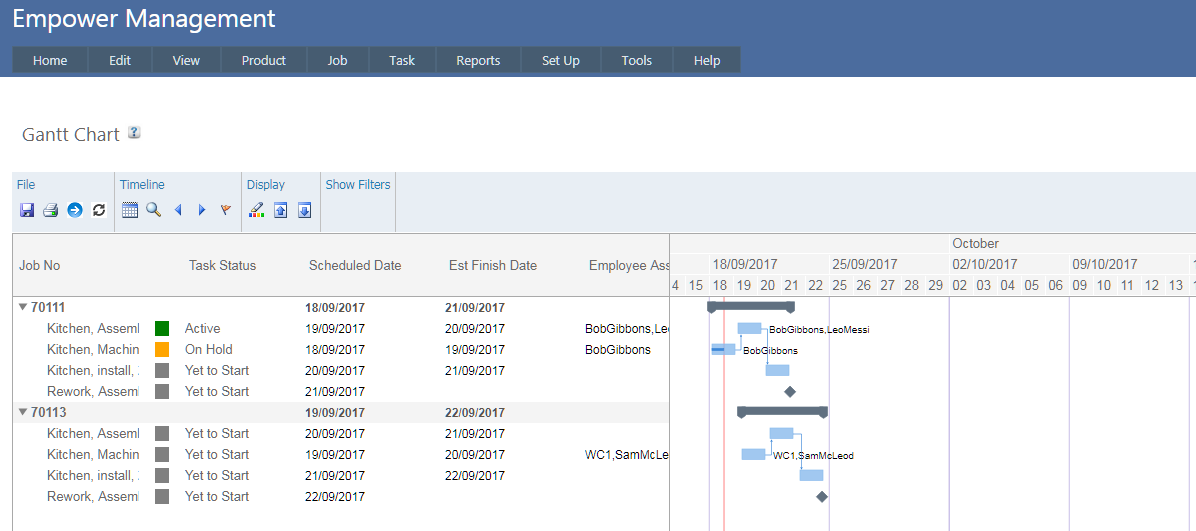The image size is (1196, 531).
Task: Click the magnifier zoom icon
Action: [154, 210]
